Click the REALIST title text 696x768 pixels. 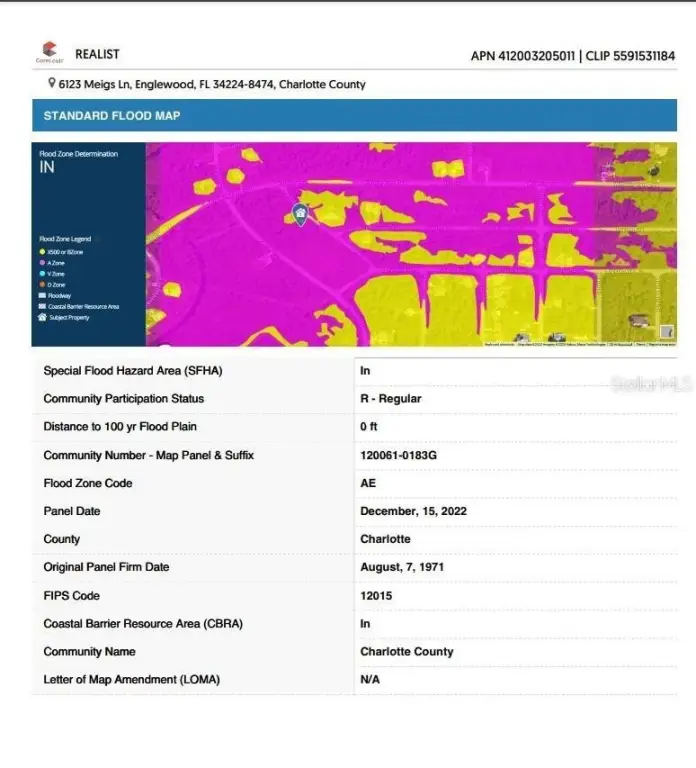point(97,54)
